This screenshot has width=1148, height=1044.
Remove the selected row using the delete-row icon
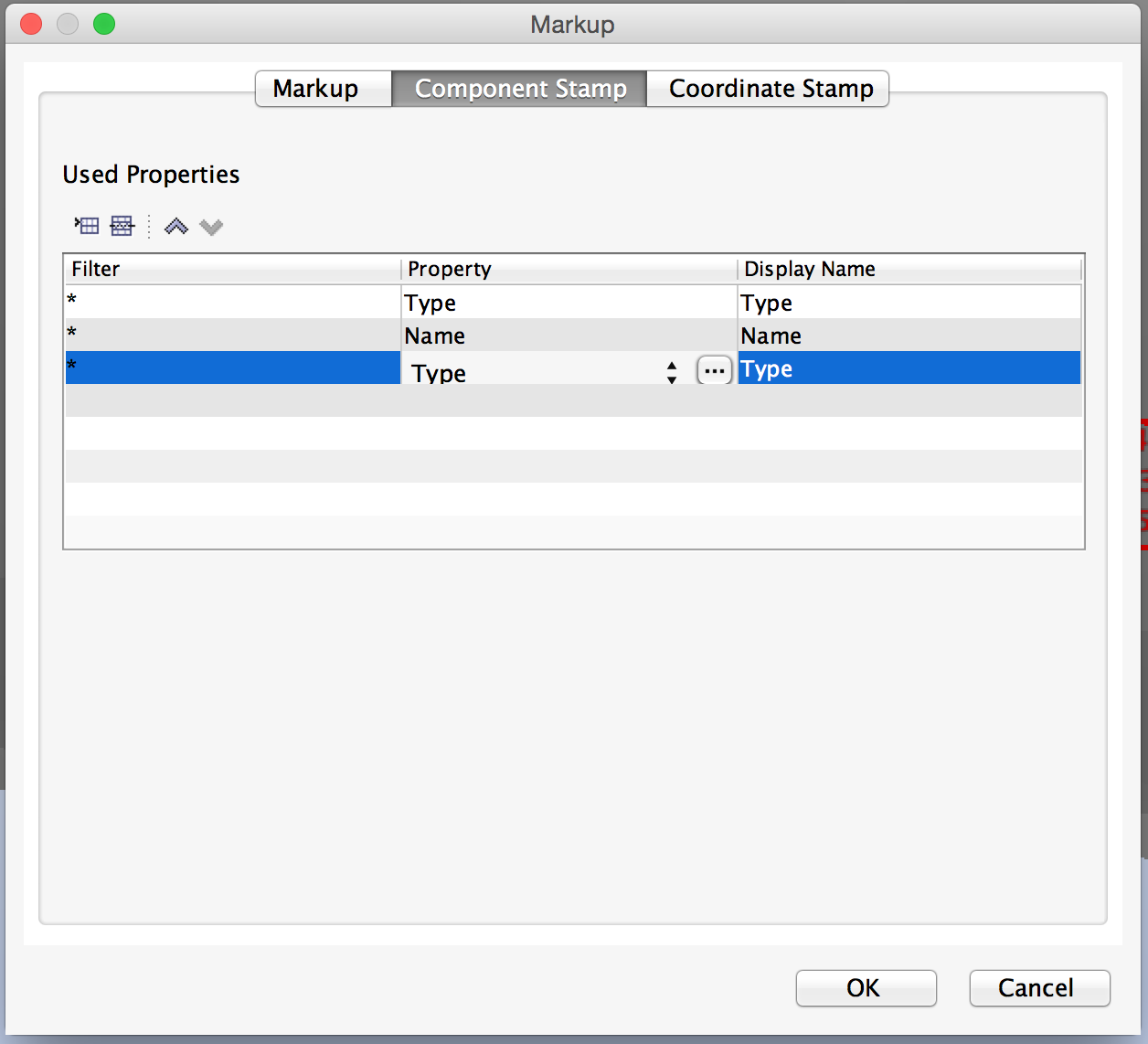pos(120,226)
